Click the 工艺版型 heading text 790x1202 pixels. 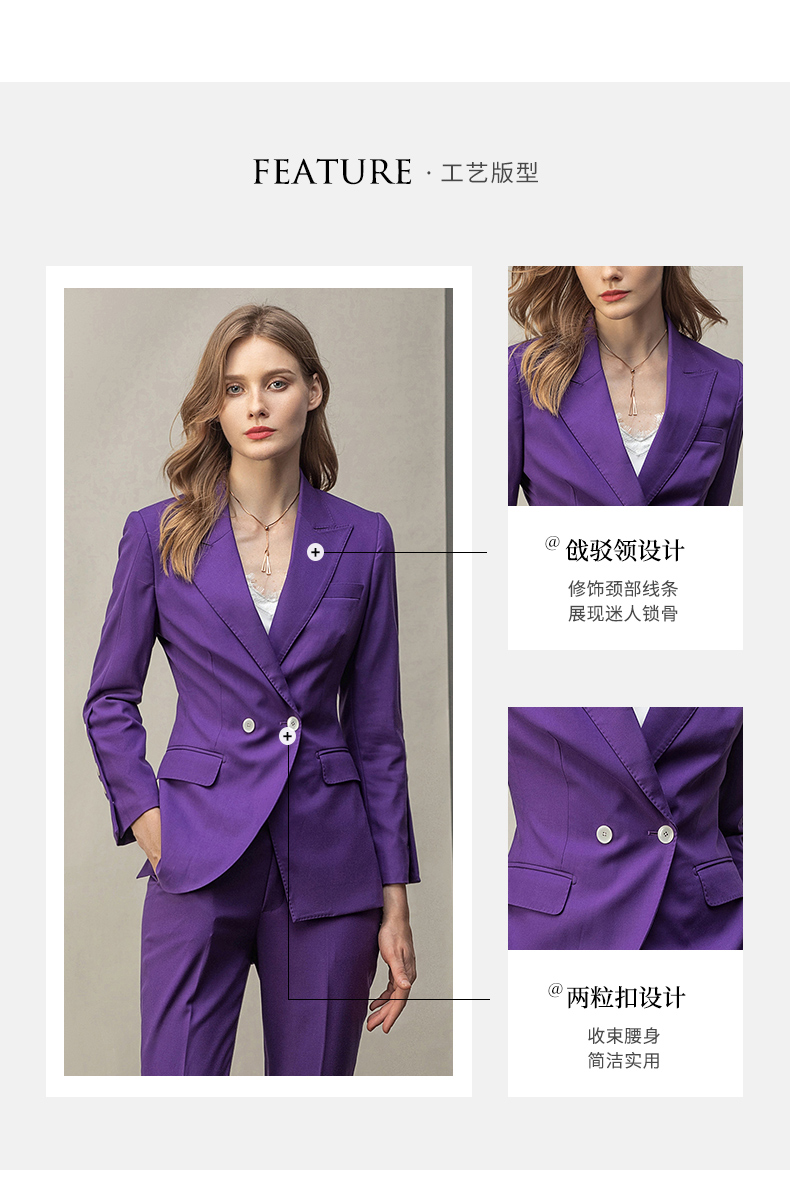coord(490,173)
